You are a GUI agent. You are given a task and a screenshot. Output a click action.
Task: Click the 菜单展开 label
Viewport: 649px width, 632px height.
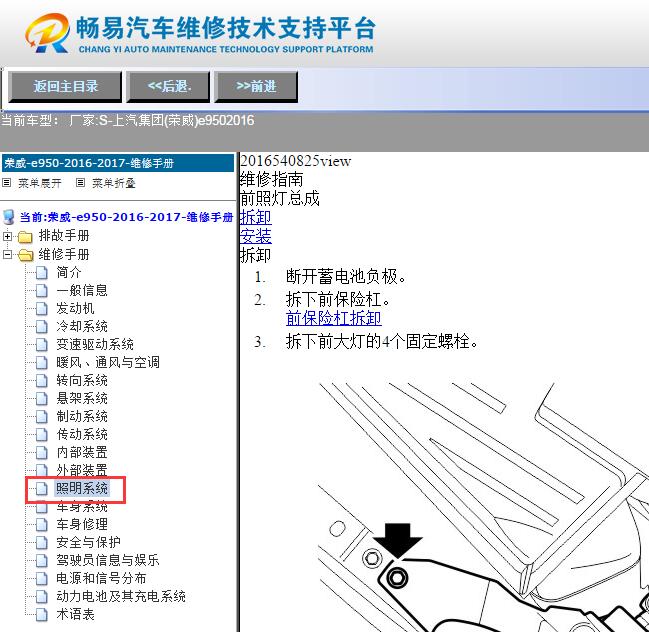click(39, 183)
